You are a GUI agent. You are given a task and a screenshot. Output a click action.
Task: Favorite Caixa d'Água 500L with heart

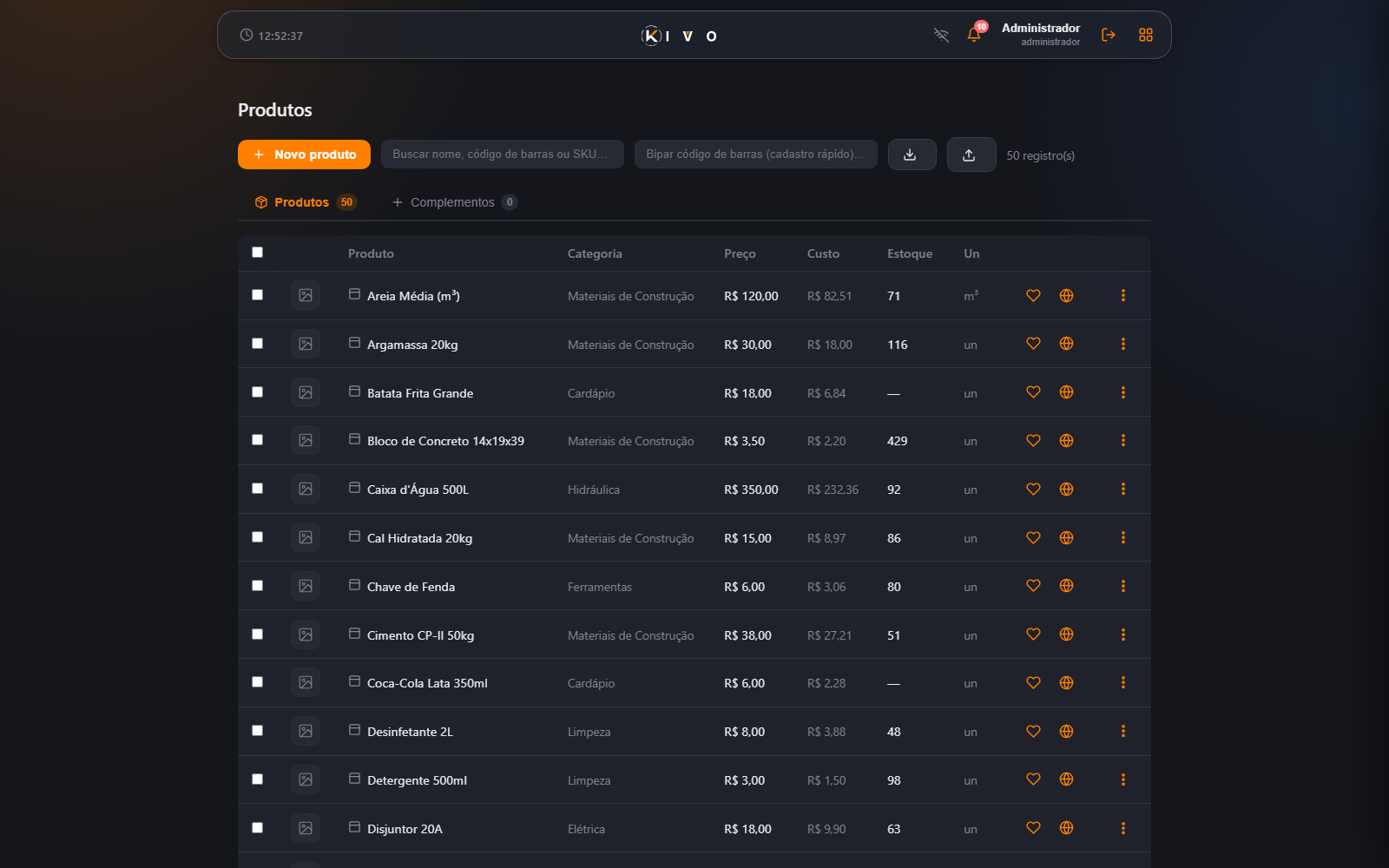pyautogui.click(x=1033, y=489)
